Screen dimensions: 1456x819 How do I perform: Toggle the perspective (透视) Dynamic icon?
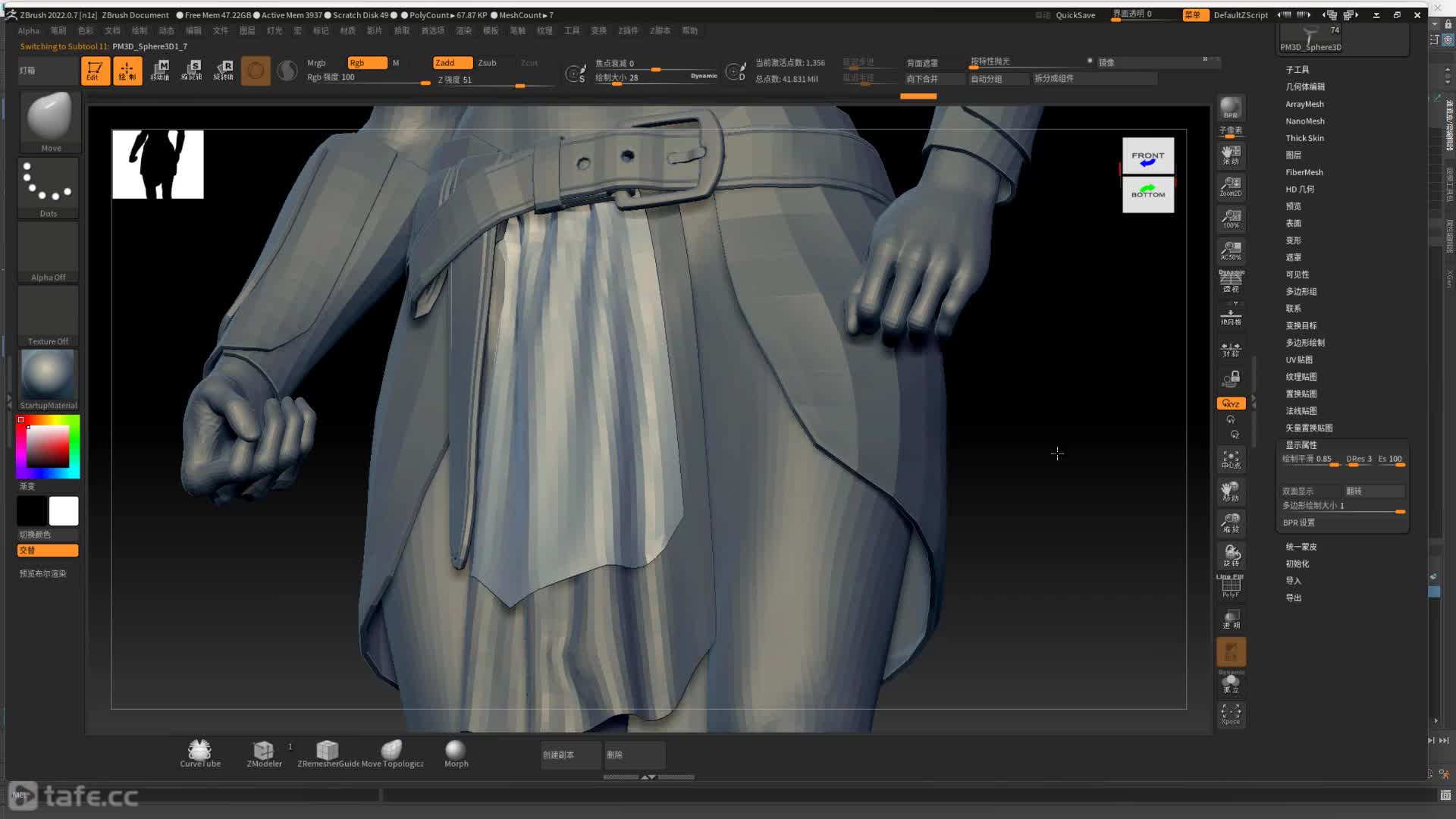coord(1231,282)
